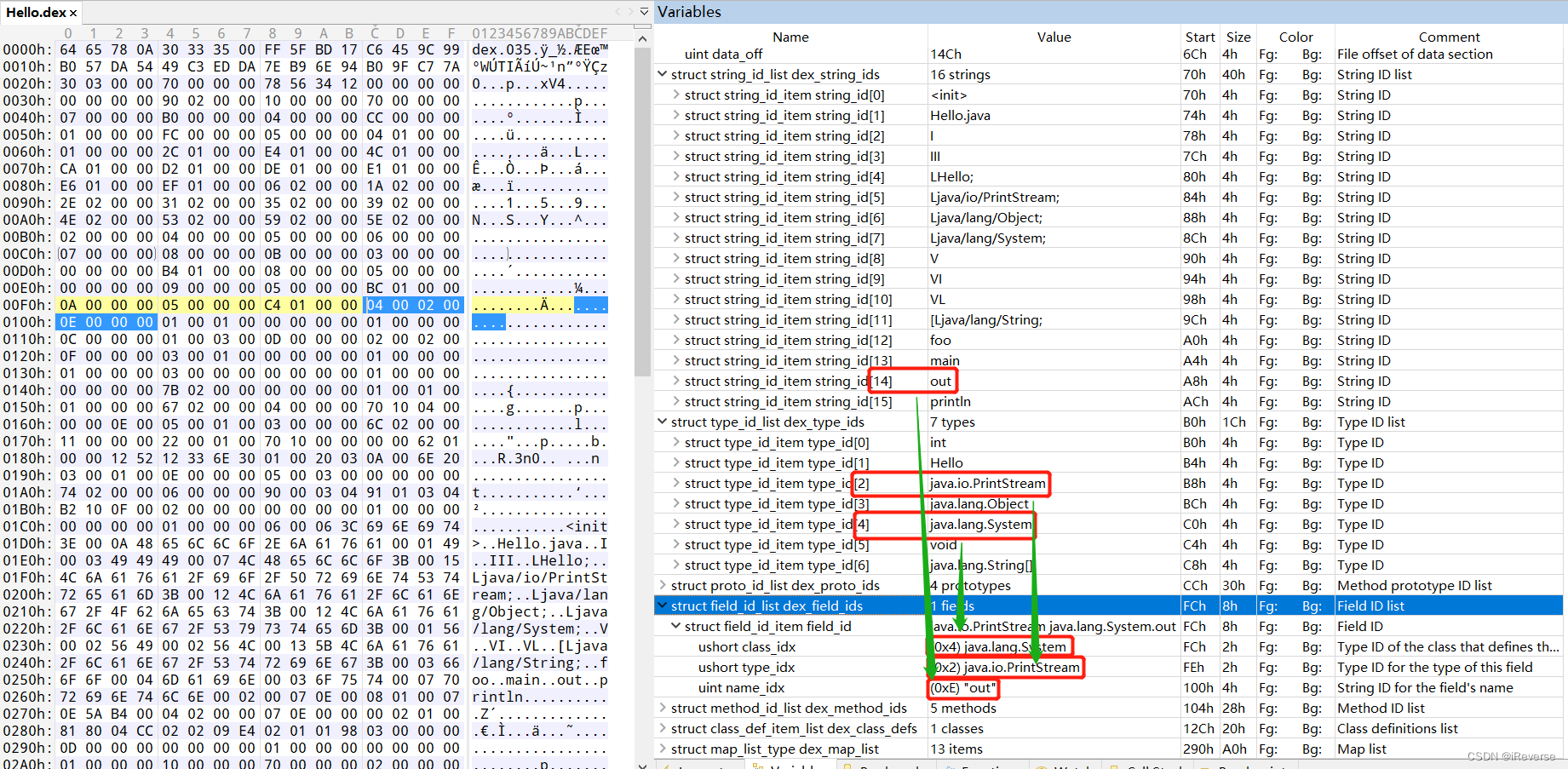Viewport: 1568px width, 769px height.
Task: Click comment 'File offset of data section'
Action: point(1415,54)
